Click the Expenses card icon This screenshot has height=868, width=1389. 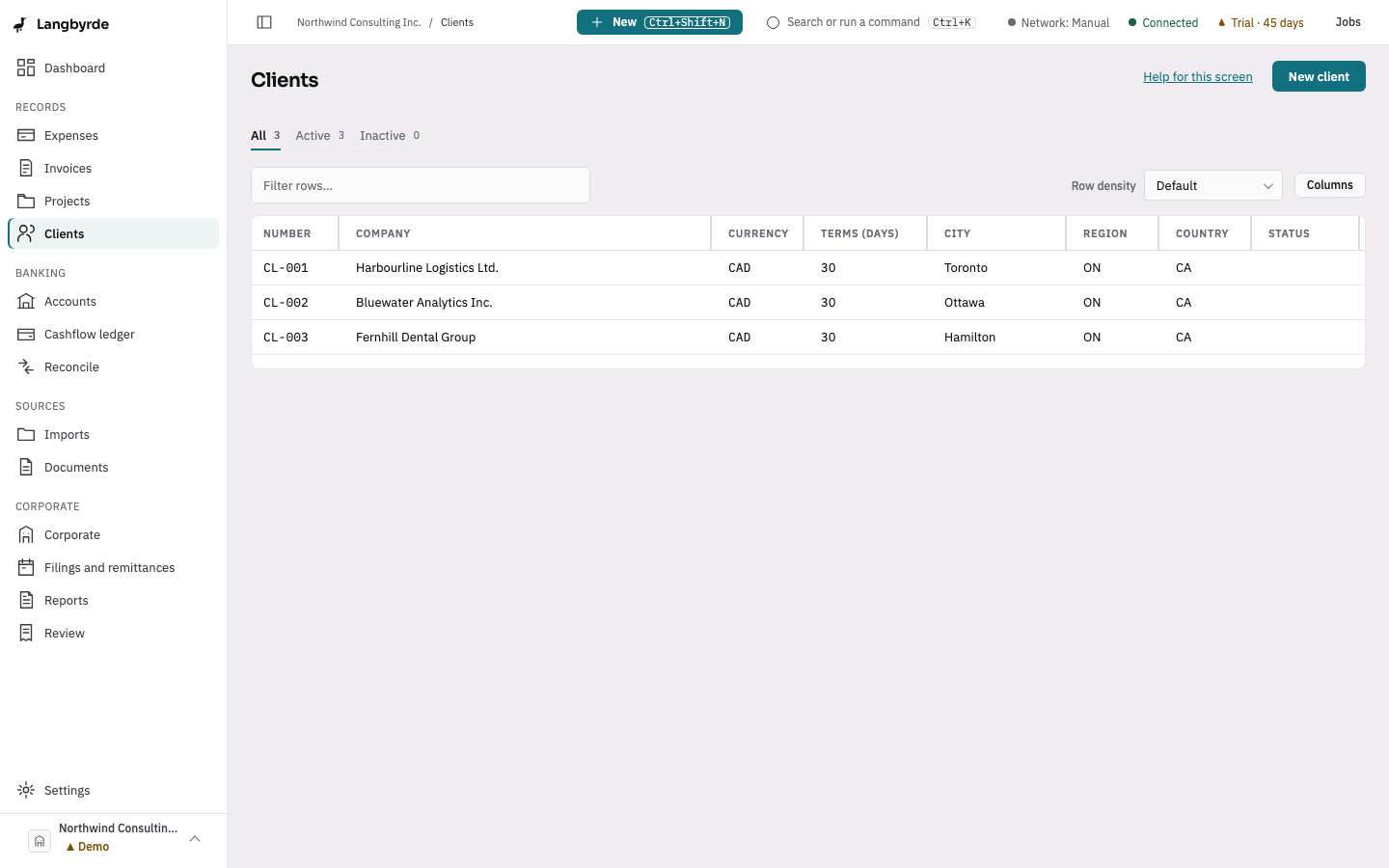[26, 135]
